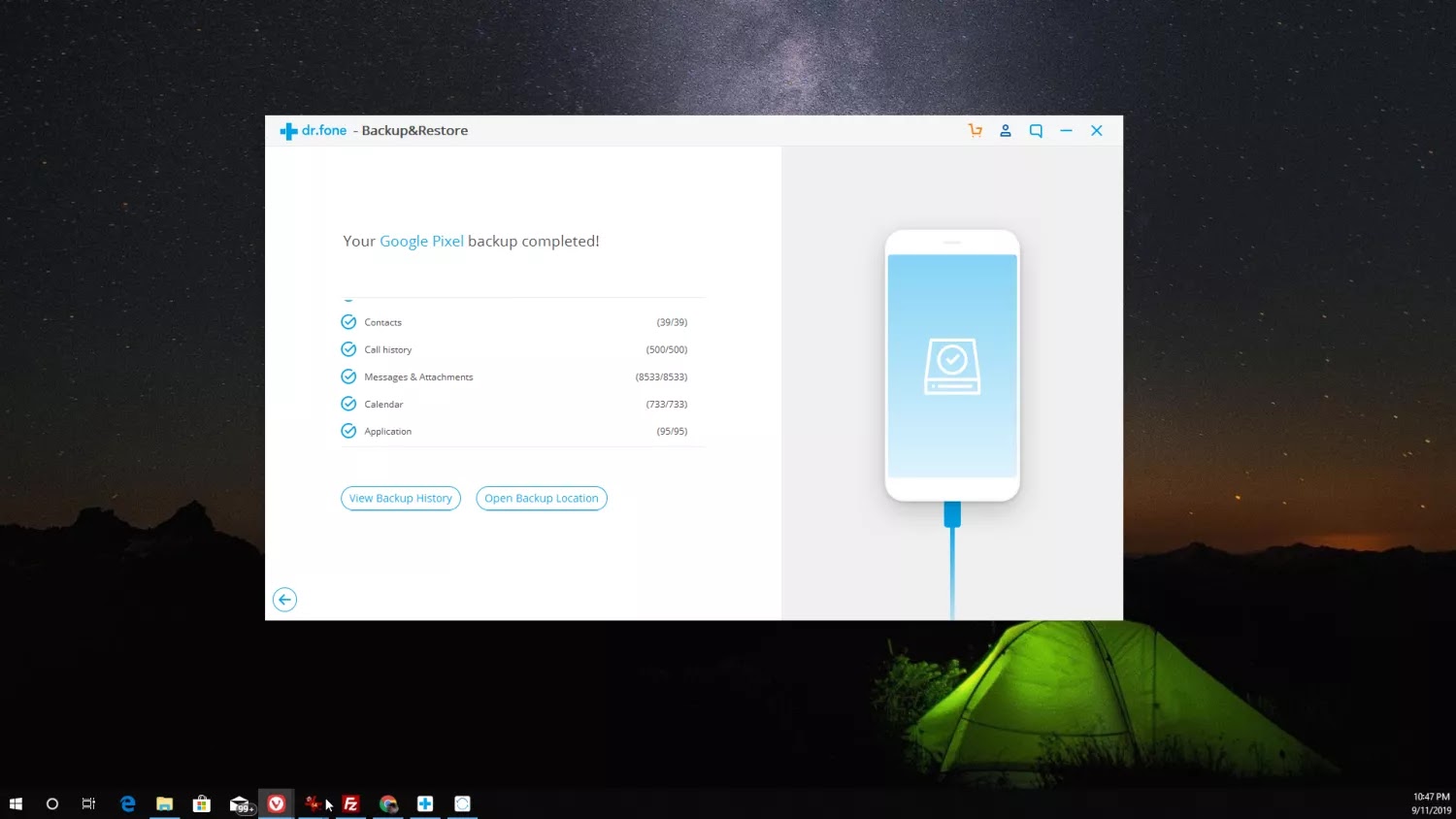The image size is (1456, 819).
Task: Open the Windows Start menu
Action: (x=16, y=803)
